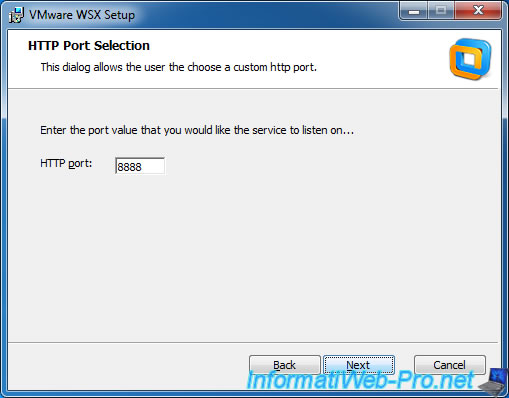
Task: Click the 'HTTP Port Selection' heading
Action: pyautogui.click(x=89, y=46)
